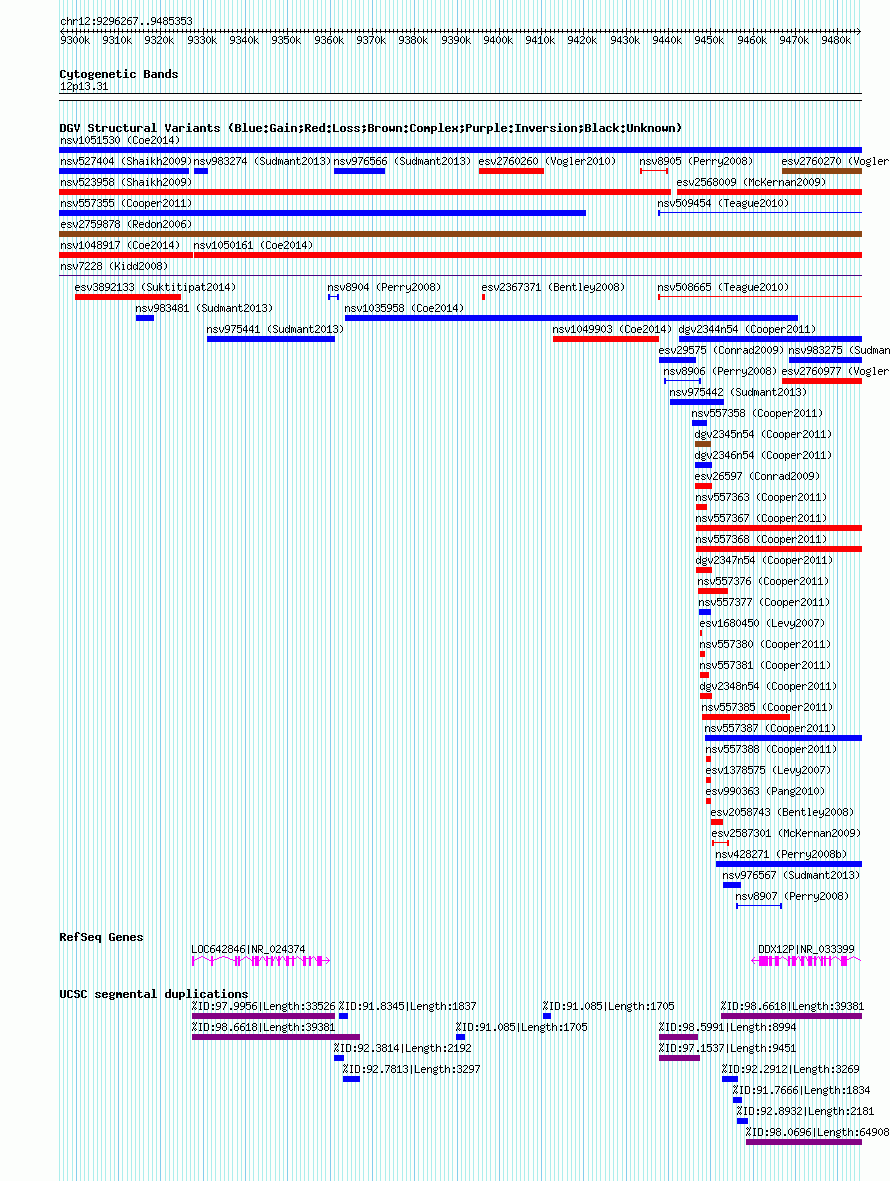Image resolution: width=890 pixels, height=1181 pixels.
Task: Click esv1680450 (Levy2007) variant
Action: tap(701, 635)
